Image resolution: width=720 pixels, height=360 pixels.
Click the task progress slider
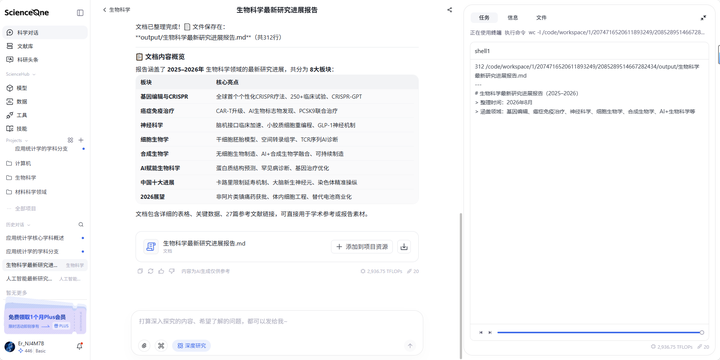(x=600, y=332)
